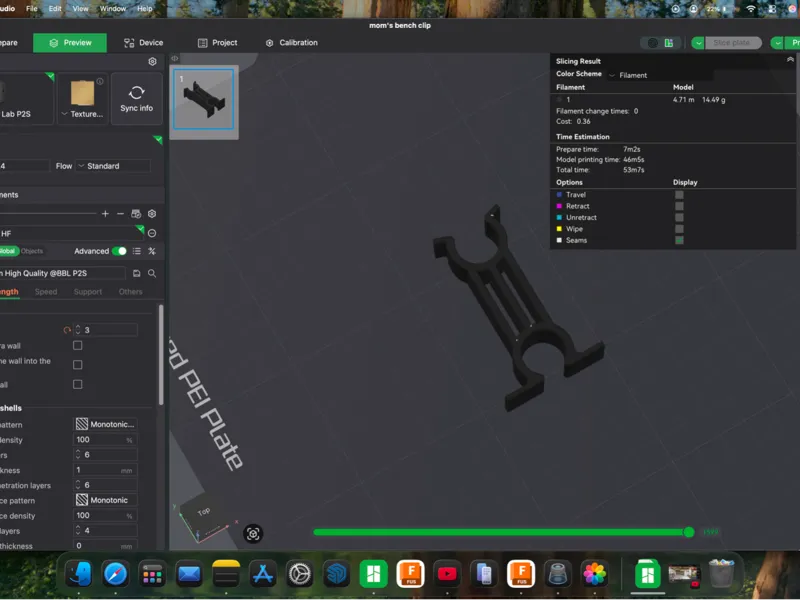Open top surface pattern Monotonic... dropdown
The height and width of the screenshot is (600, 800).
pyautogui.click(x=106, y=424)
